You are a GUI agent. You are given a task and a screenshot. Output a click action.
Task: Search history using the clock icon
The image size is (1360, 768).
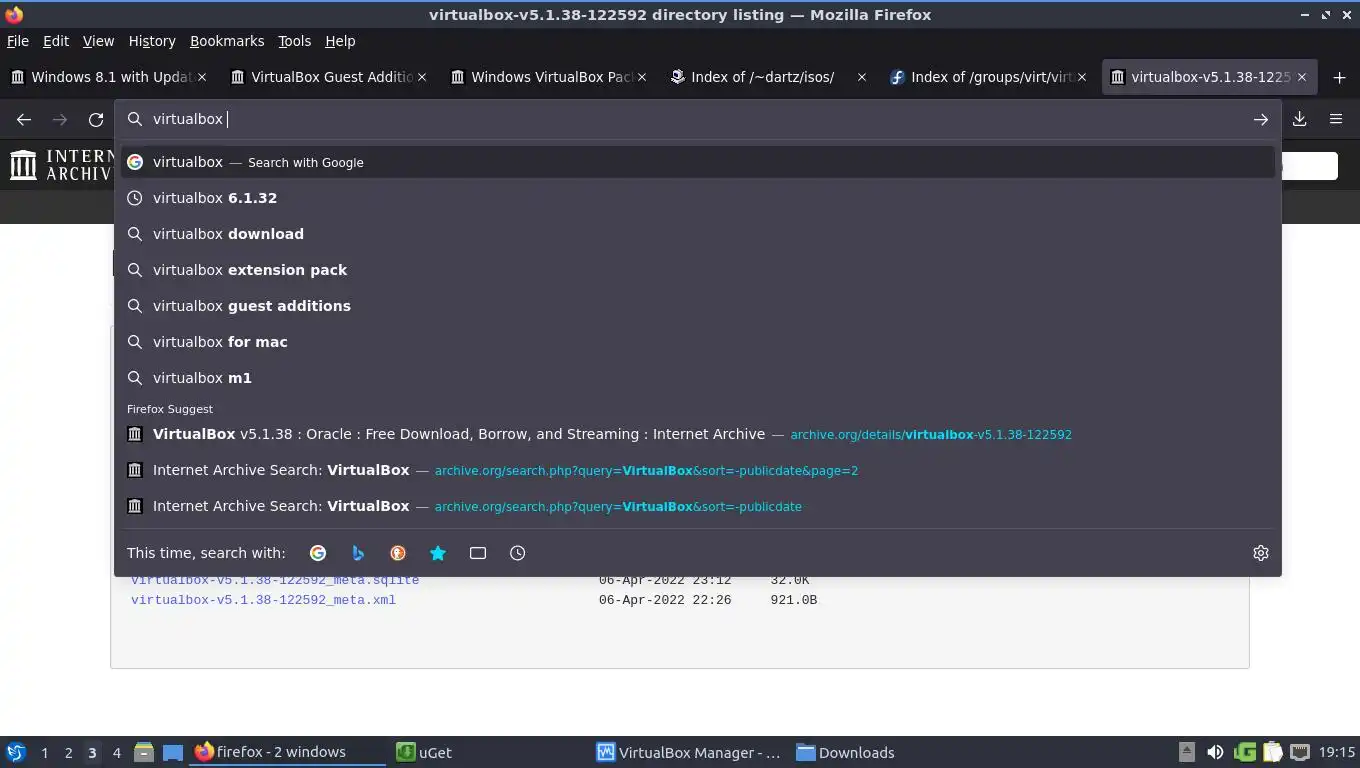point(518,553)
